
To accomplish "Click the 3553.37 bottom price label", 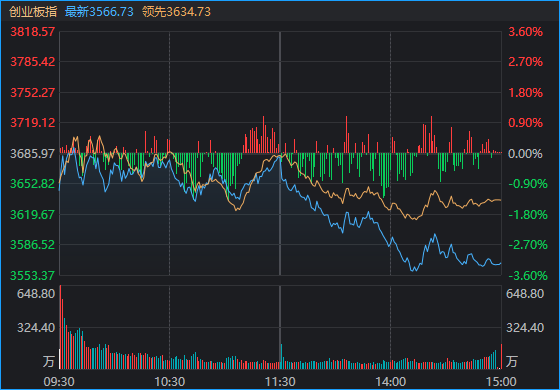I will coord(33,275).
